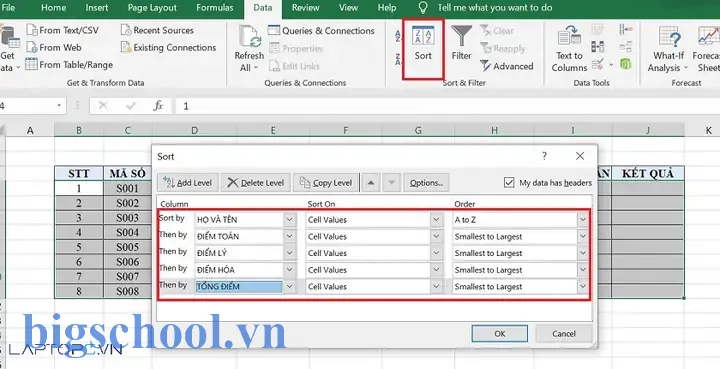Open the Home tab
The height and width of the screenshot is (369, 720).
(53, 8)
